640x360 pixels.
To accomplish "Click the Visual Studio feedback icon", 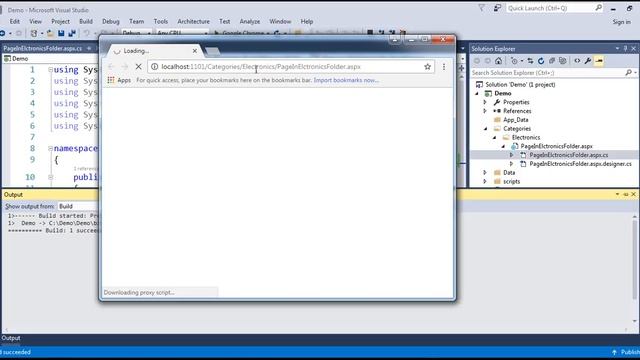I will coord(497,8).
